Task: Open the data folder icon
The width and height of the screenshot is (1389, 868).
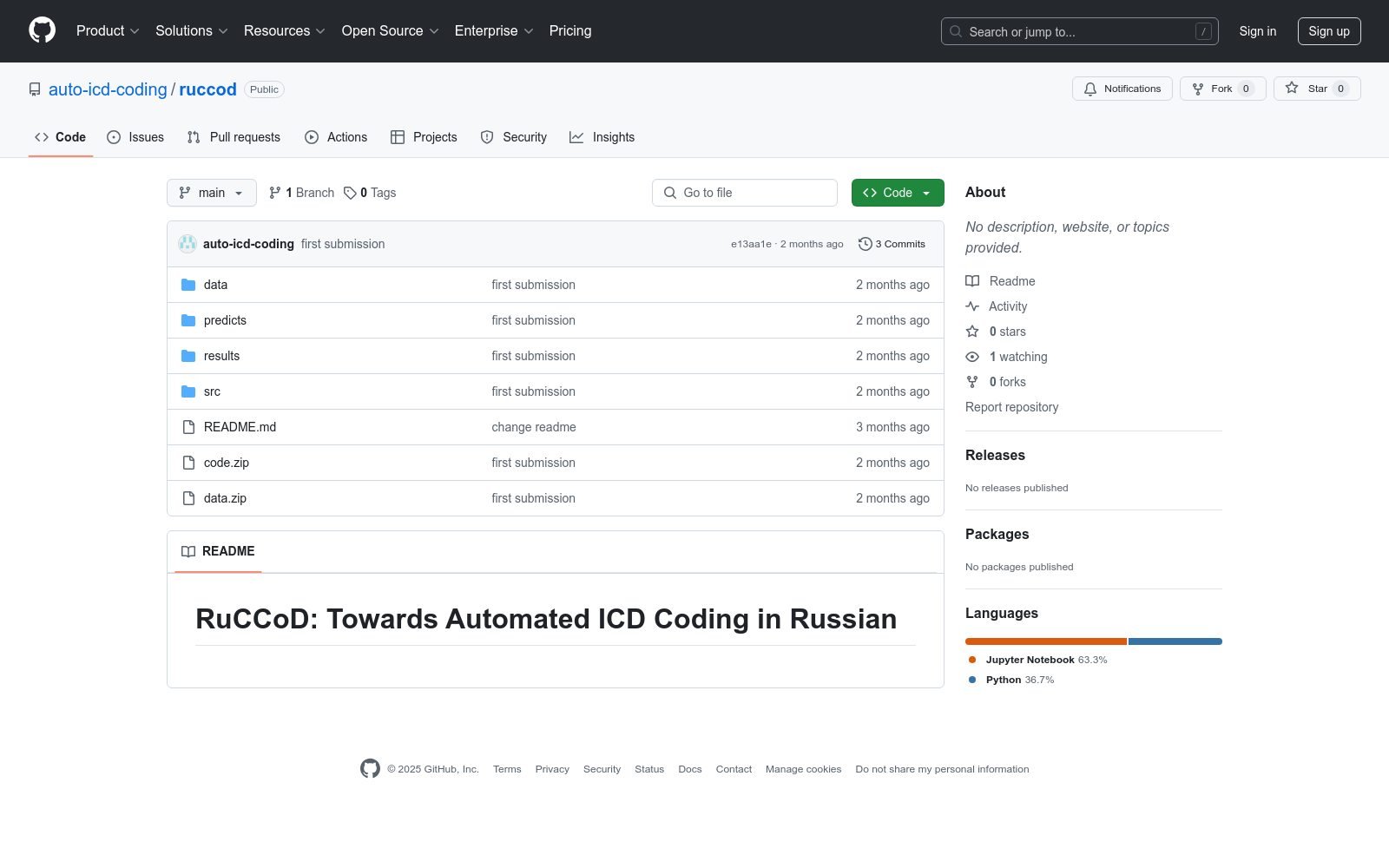Action: coord(188,285)
